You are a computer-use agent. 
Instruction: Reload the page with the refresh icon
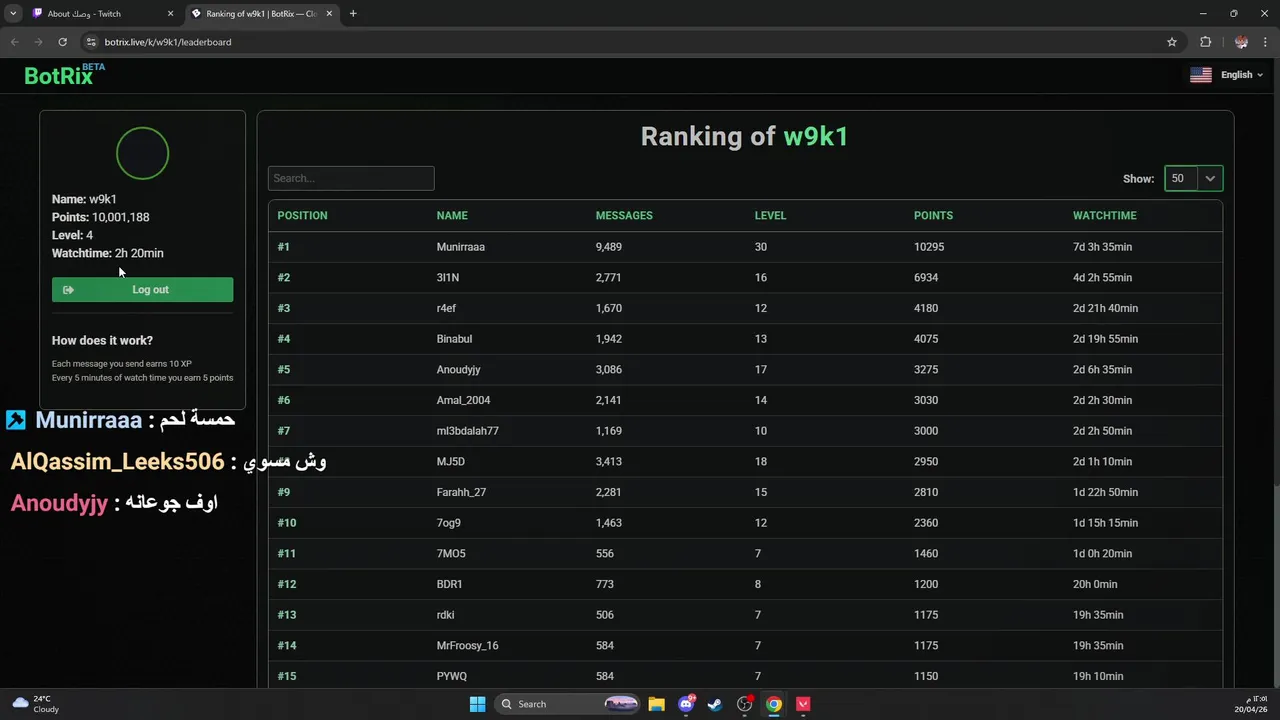(x=62, y=42)
